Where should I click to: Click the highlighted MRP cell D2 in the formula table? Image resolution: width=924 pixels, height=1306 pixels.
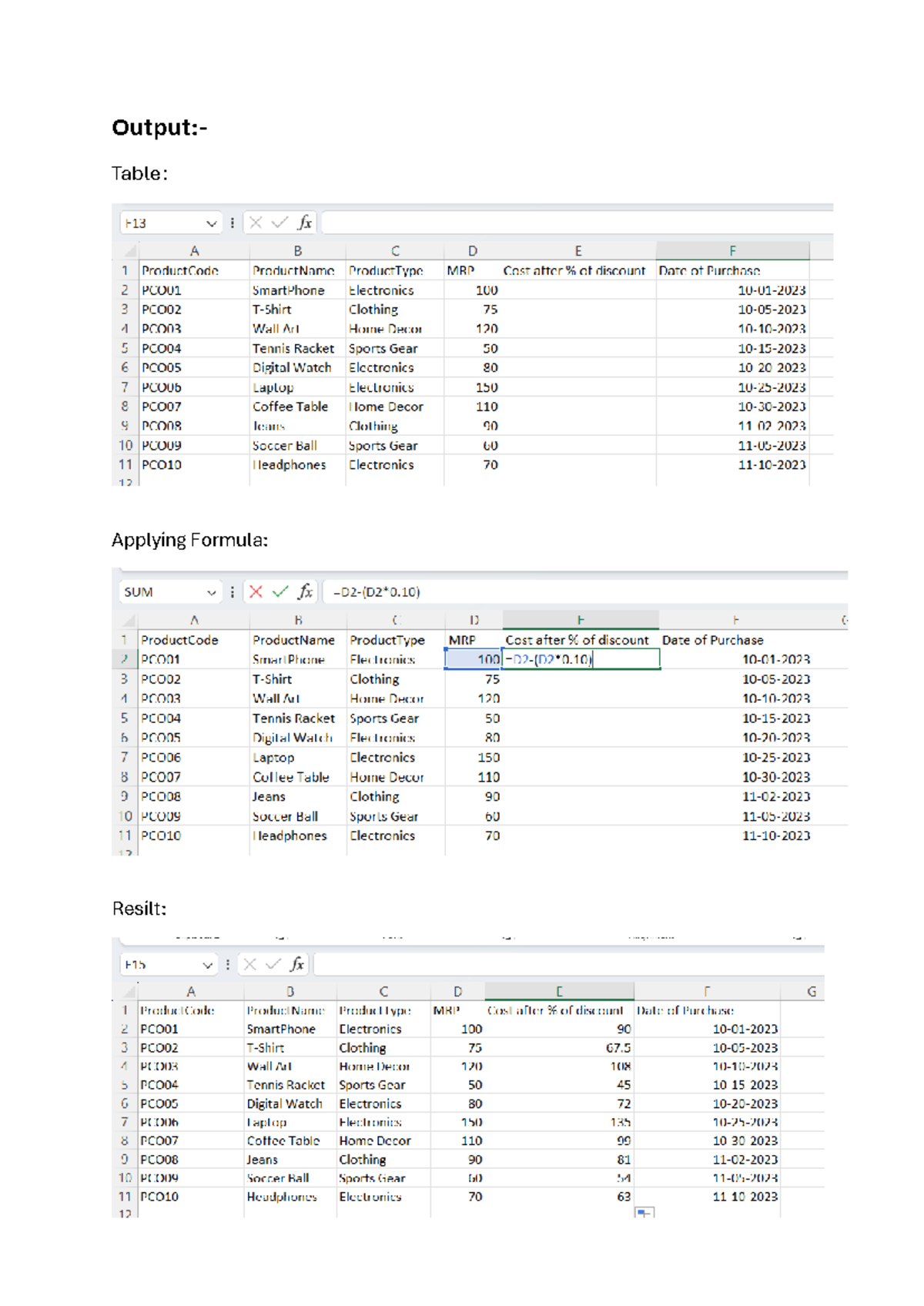pyautogui.click(x=473, y=659)
